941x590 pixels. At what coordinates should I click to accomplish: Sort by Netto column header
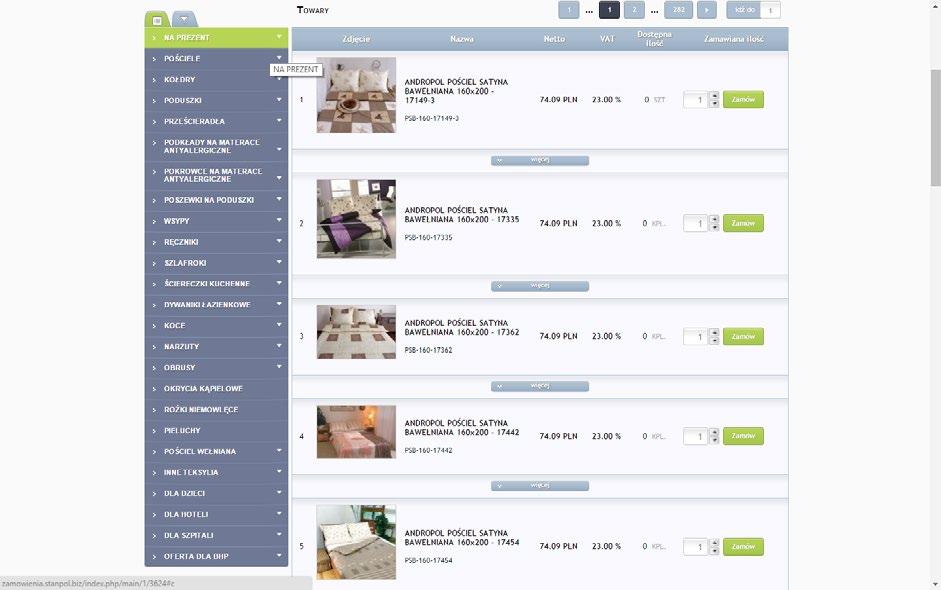554,39
